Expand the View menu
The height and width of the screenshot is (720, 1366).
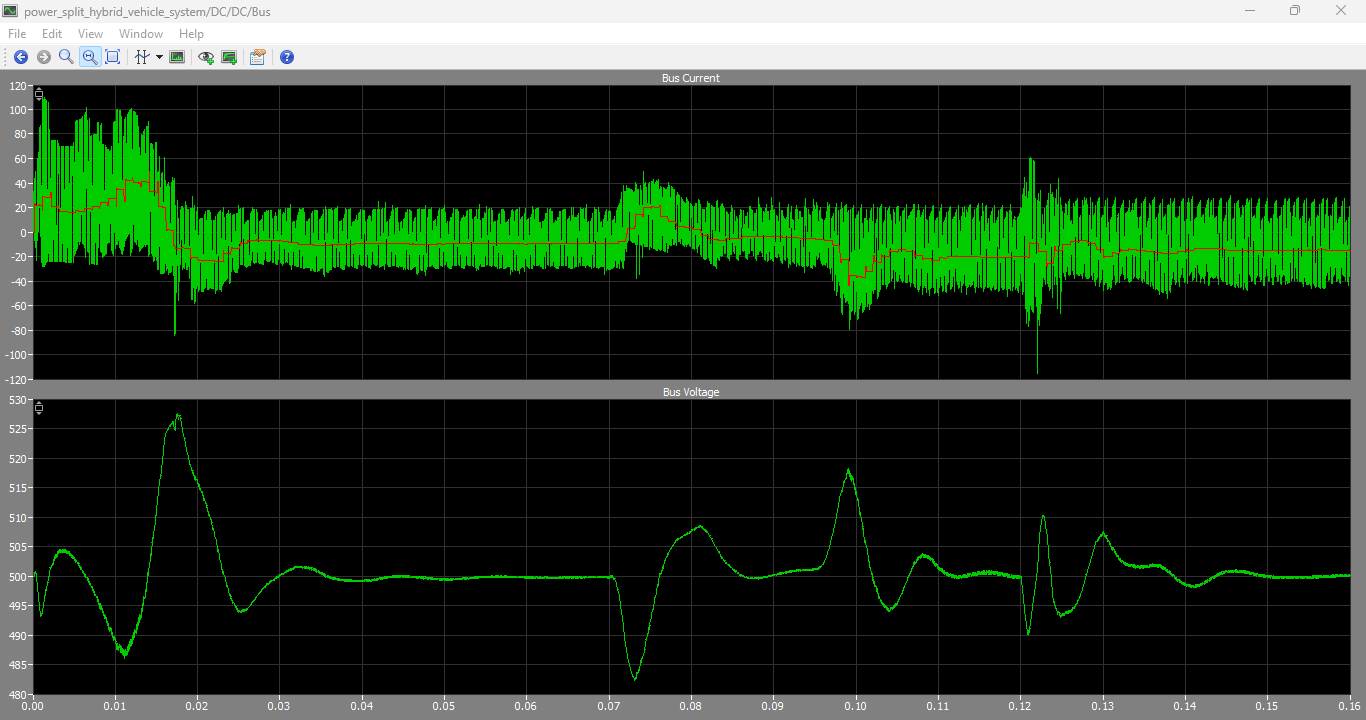pyautogui.click(x=90, y=34)
